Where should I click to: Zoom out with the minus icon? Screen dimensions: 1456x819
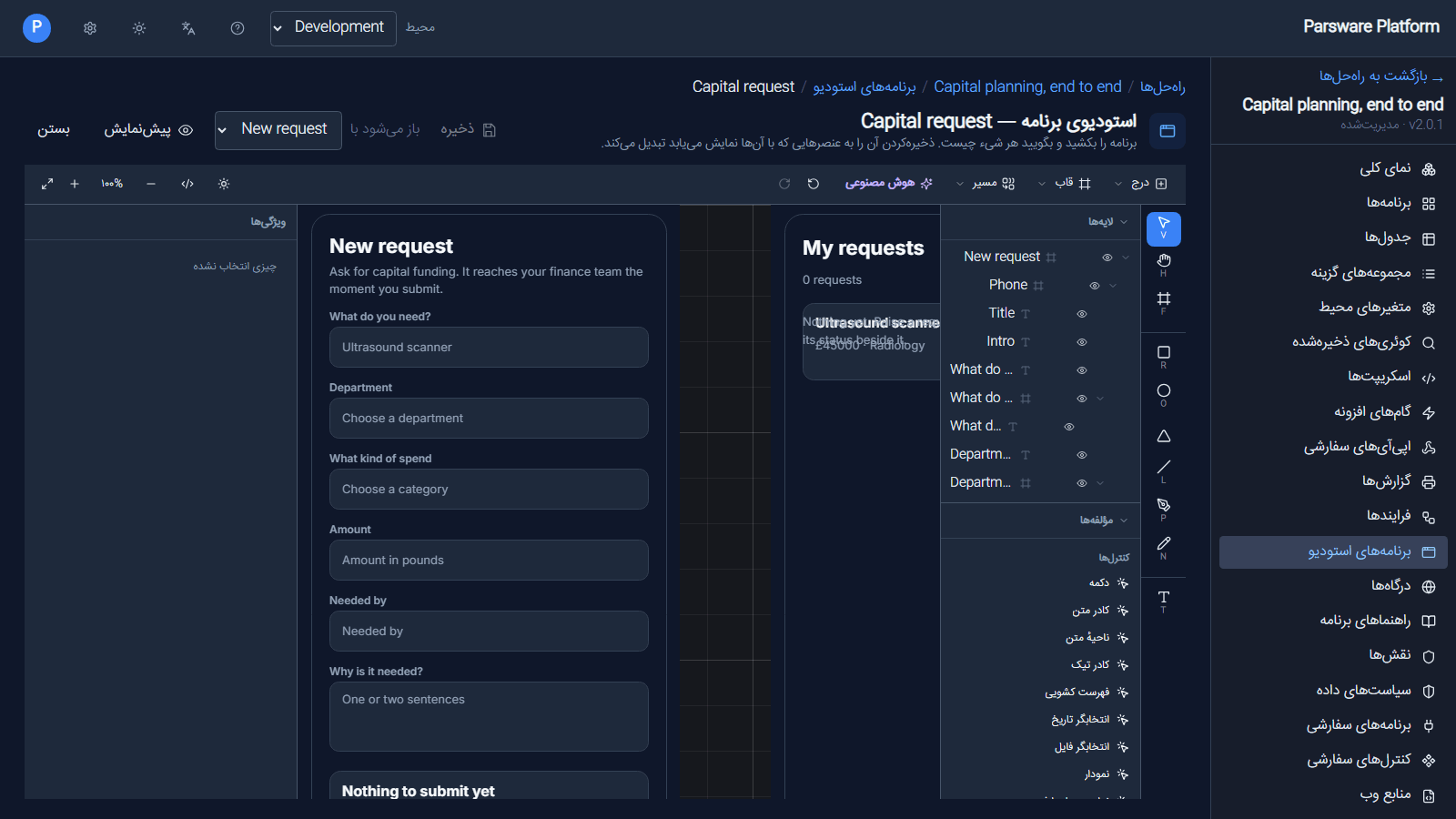click(x=151, y=184)
